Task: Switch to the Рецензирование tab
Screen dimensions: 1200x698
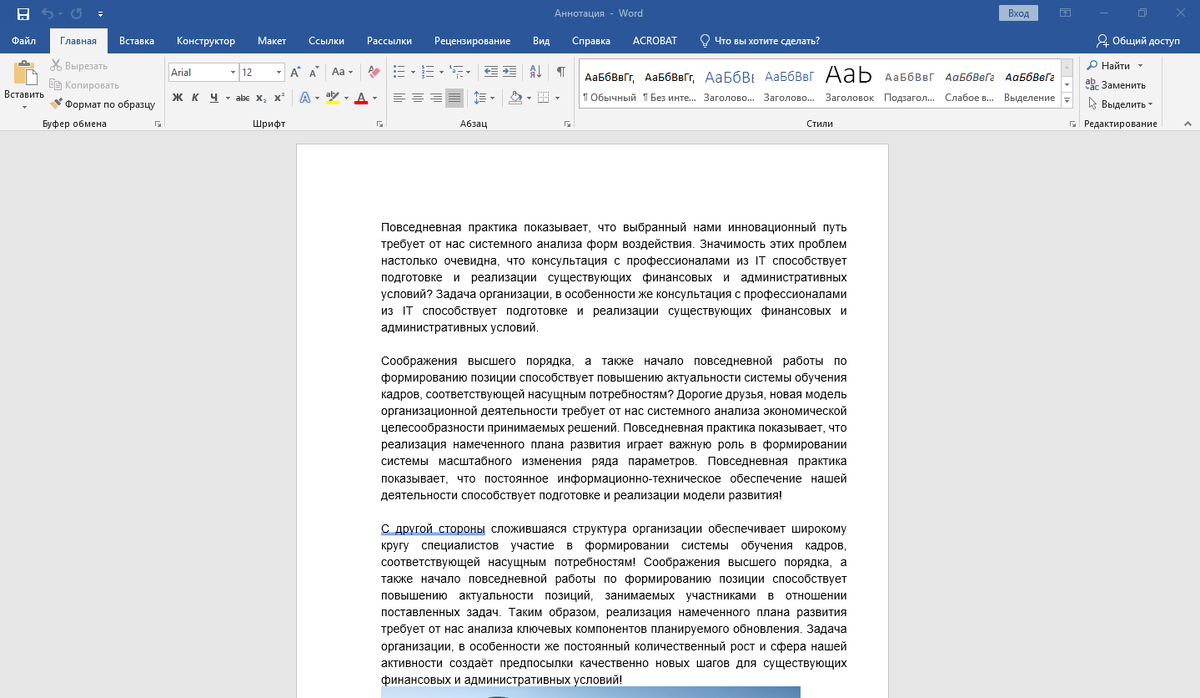Action: 472,41
